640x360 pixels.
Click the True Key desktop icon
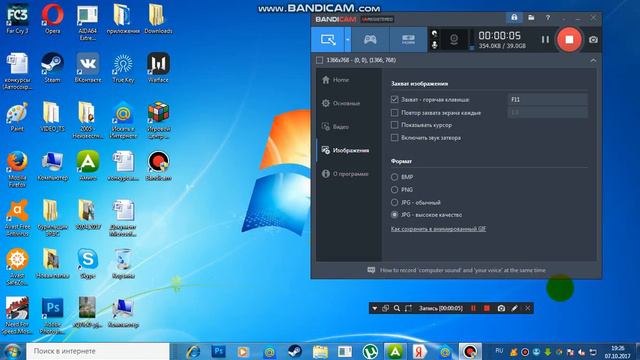coord(123,68)
